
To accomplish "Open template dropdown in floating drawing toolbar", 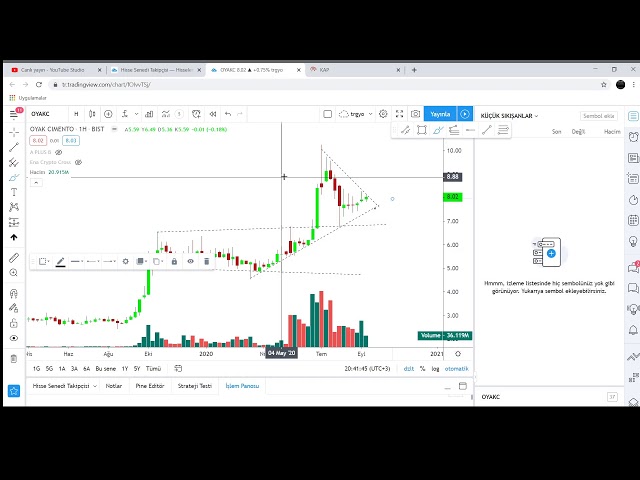I will (44, 261).
